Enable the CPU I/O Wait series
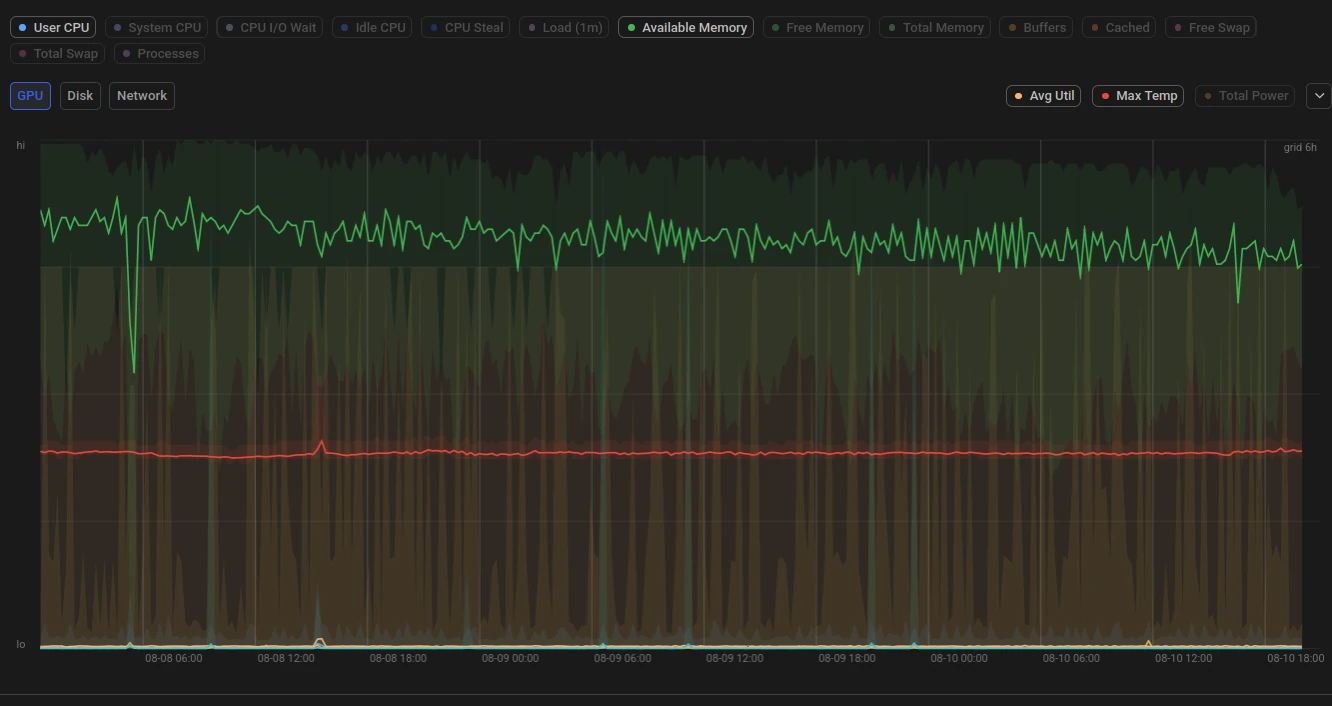Screen dimensions: 1332x706 270,27
